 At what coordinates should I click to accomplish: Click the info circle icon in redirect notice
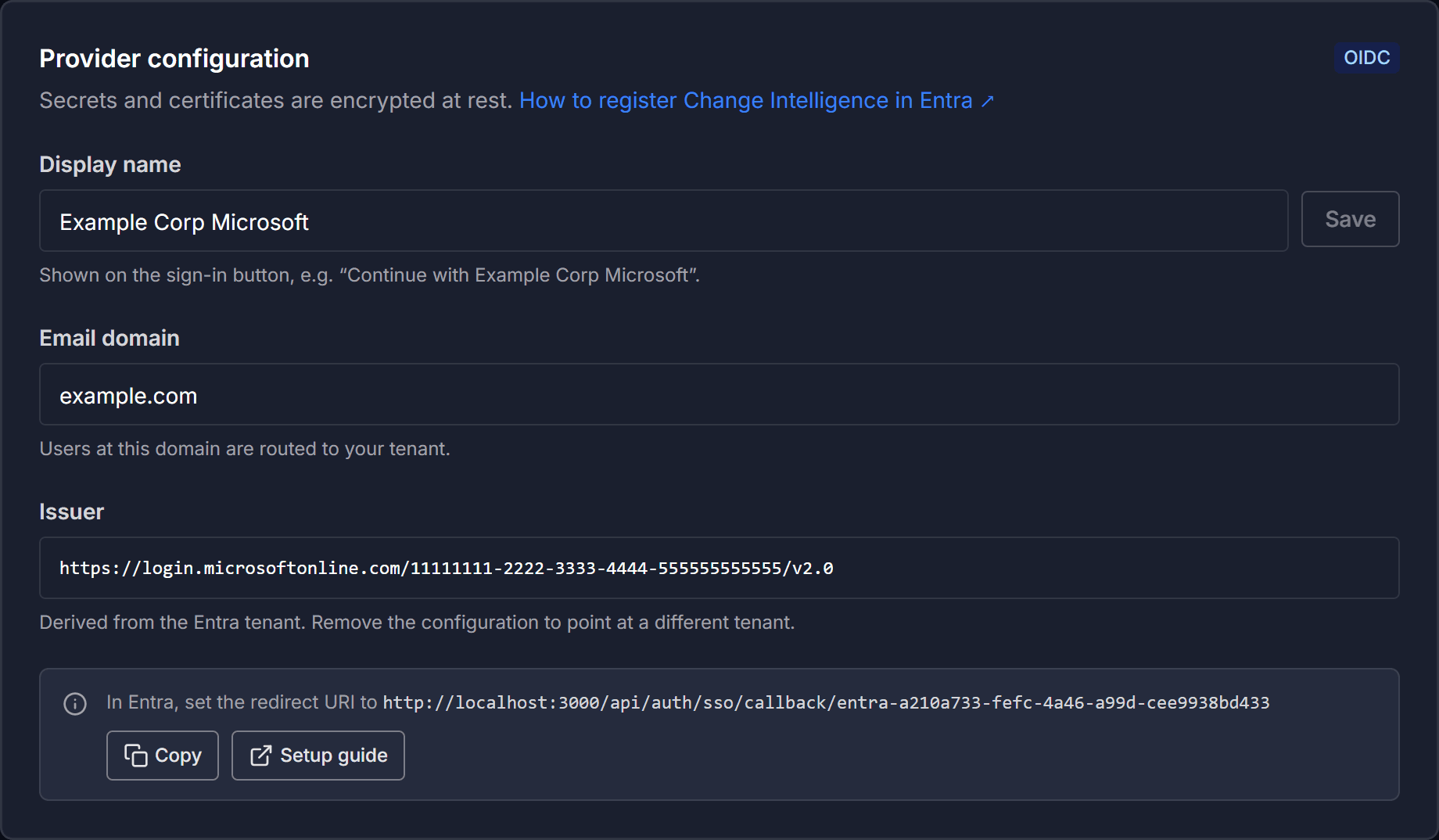pyautogui.click(x=75, y=704)
